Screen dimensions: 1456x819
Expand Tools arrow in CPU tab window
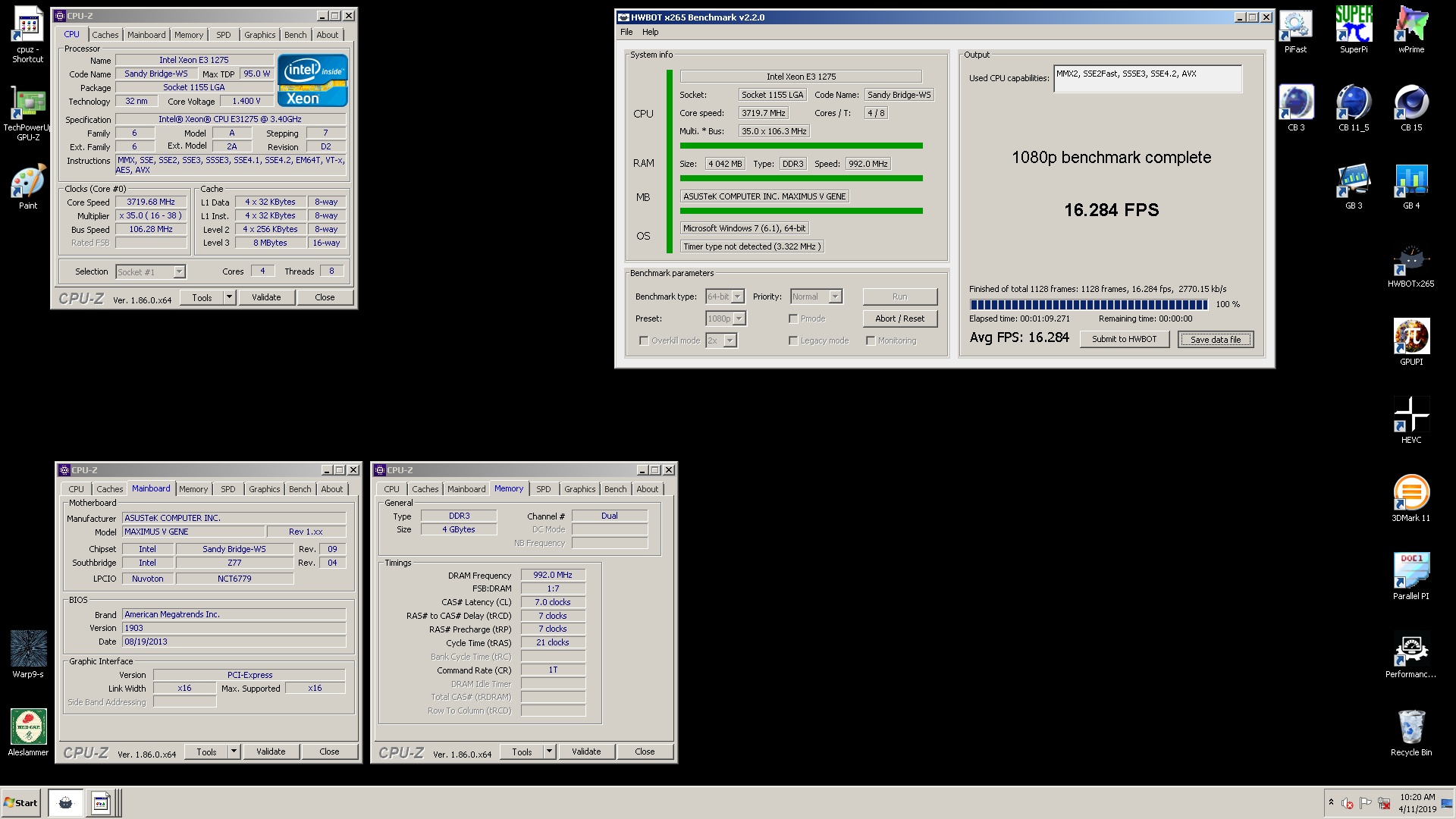pyautogui.click(x=229, y=297)
